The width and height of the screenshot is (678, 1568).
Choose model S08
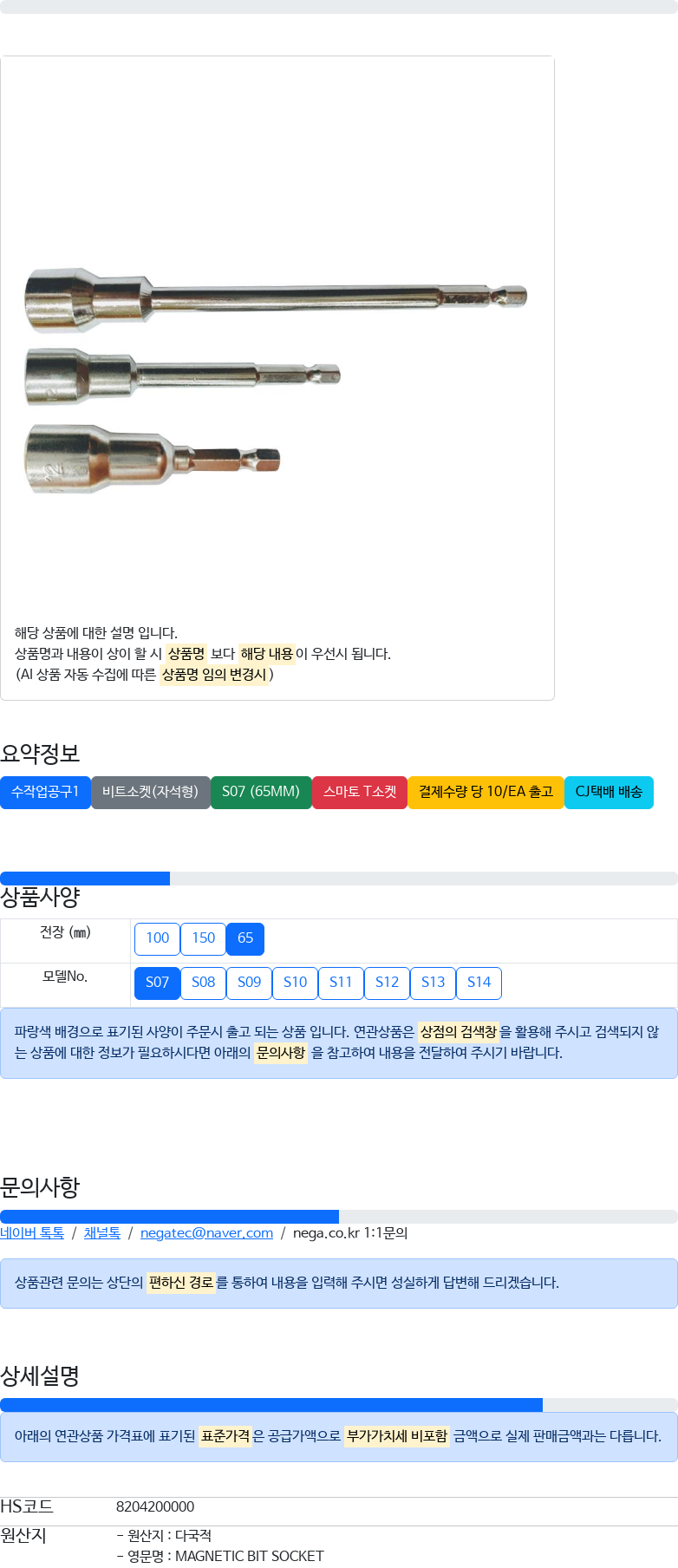click(203, 983)
